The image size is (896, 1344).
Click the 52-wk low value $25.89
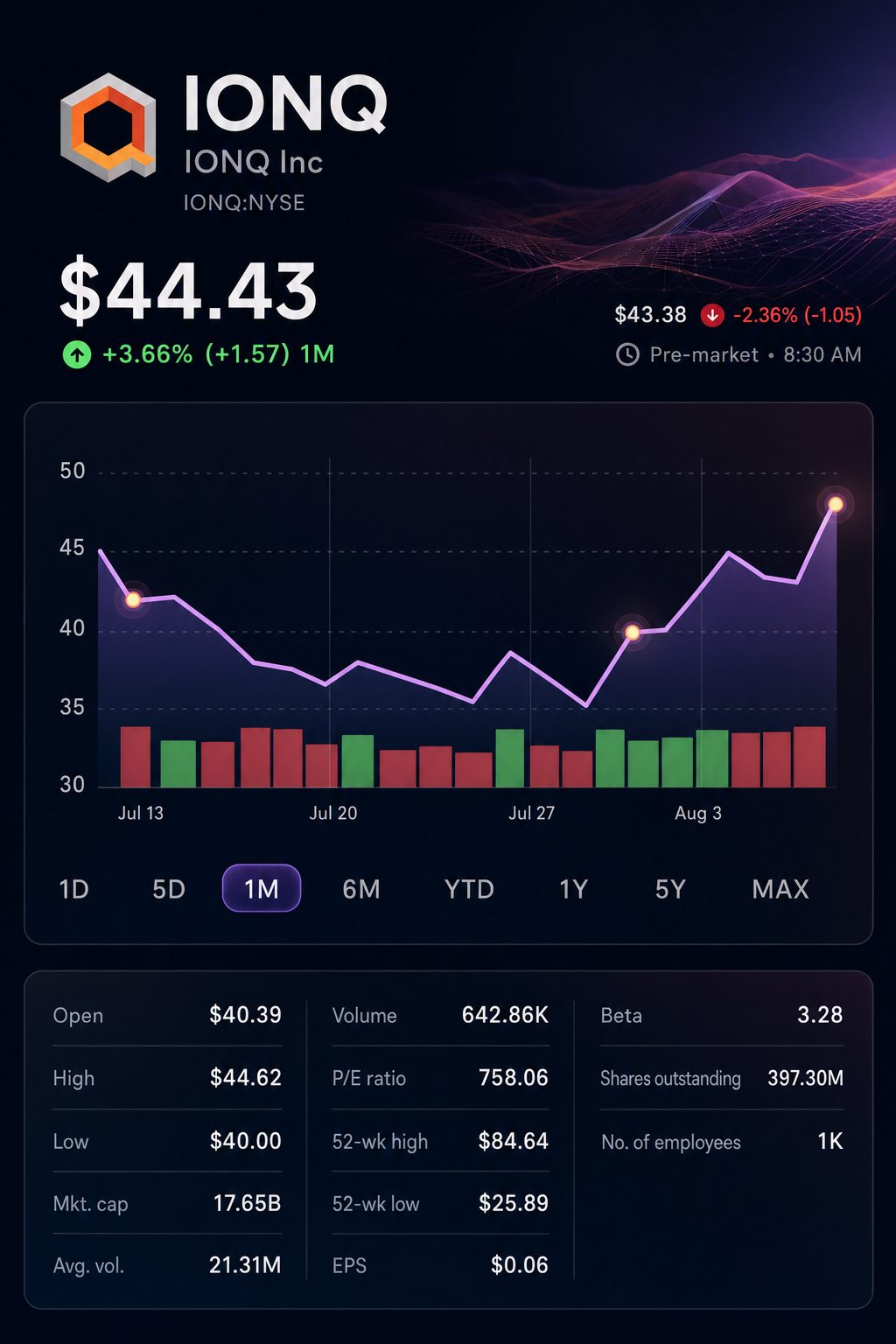(513, 1203)
